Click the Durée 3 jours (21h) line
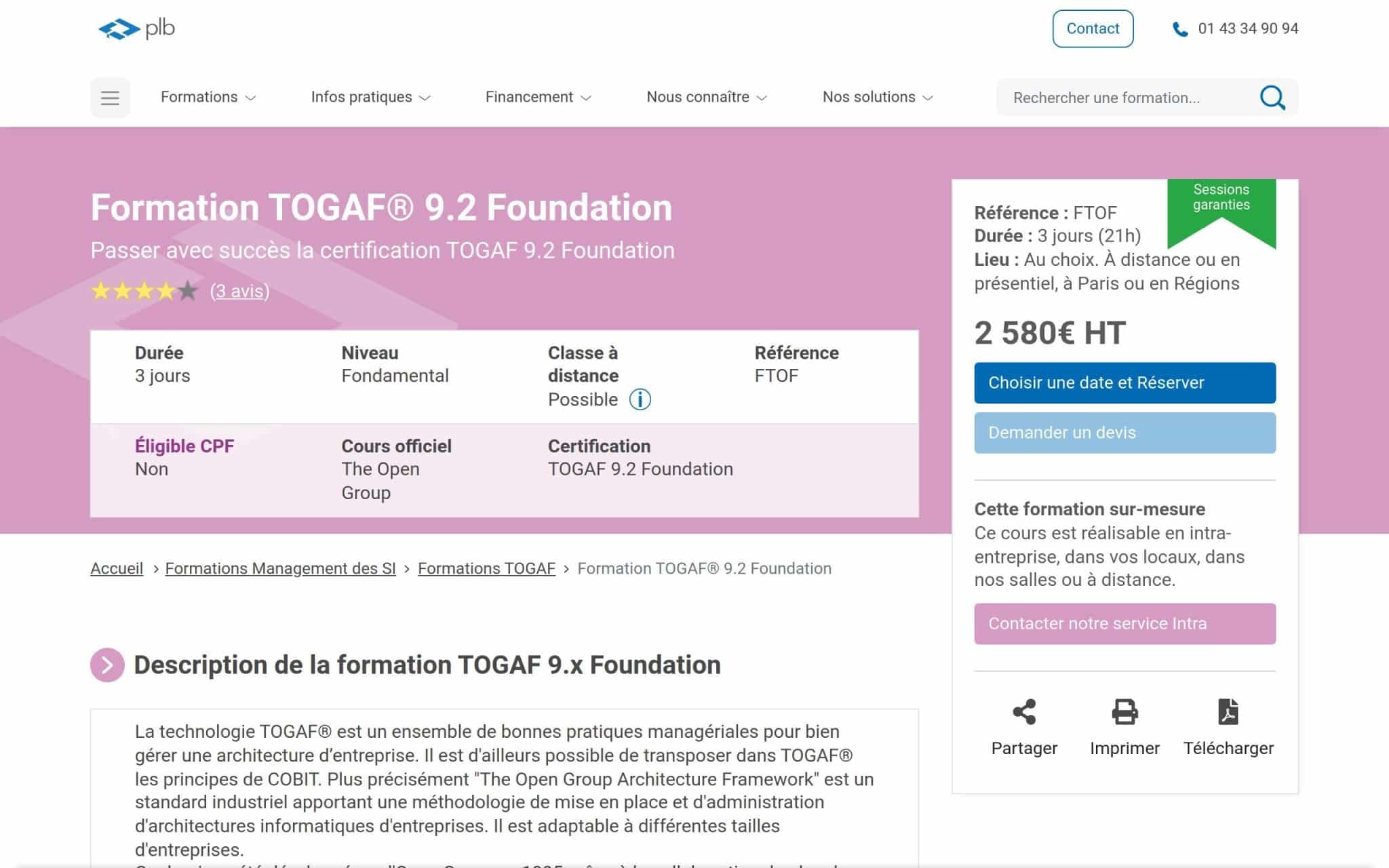This screenshot has height=868, width=1389. (x=1057, y=236)
